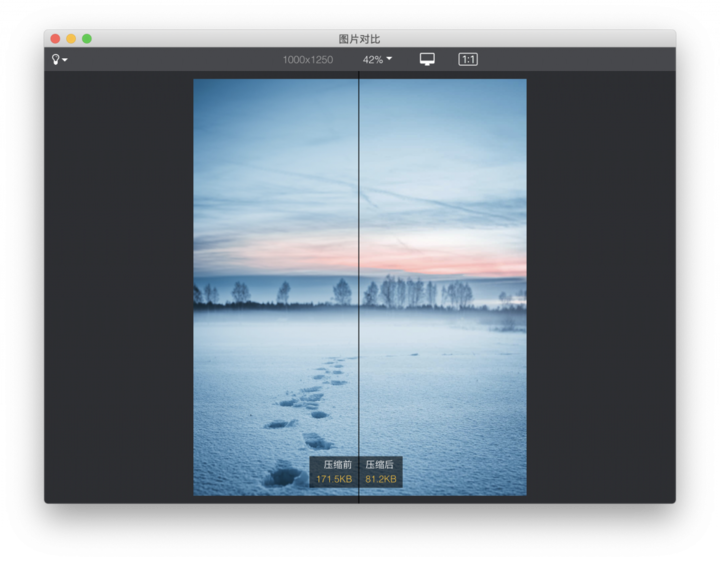Image resolution: width=720 pixels, height=562 pixels.
Task: Click the 图片对比 window title text
Action: [360, 39]
